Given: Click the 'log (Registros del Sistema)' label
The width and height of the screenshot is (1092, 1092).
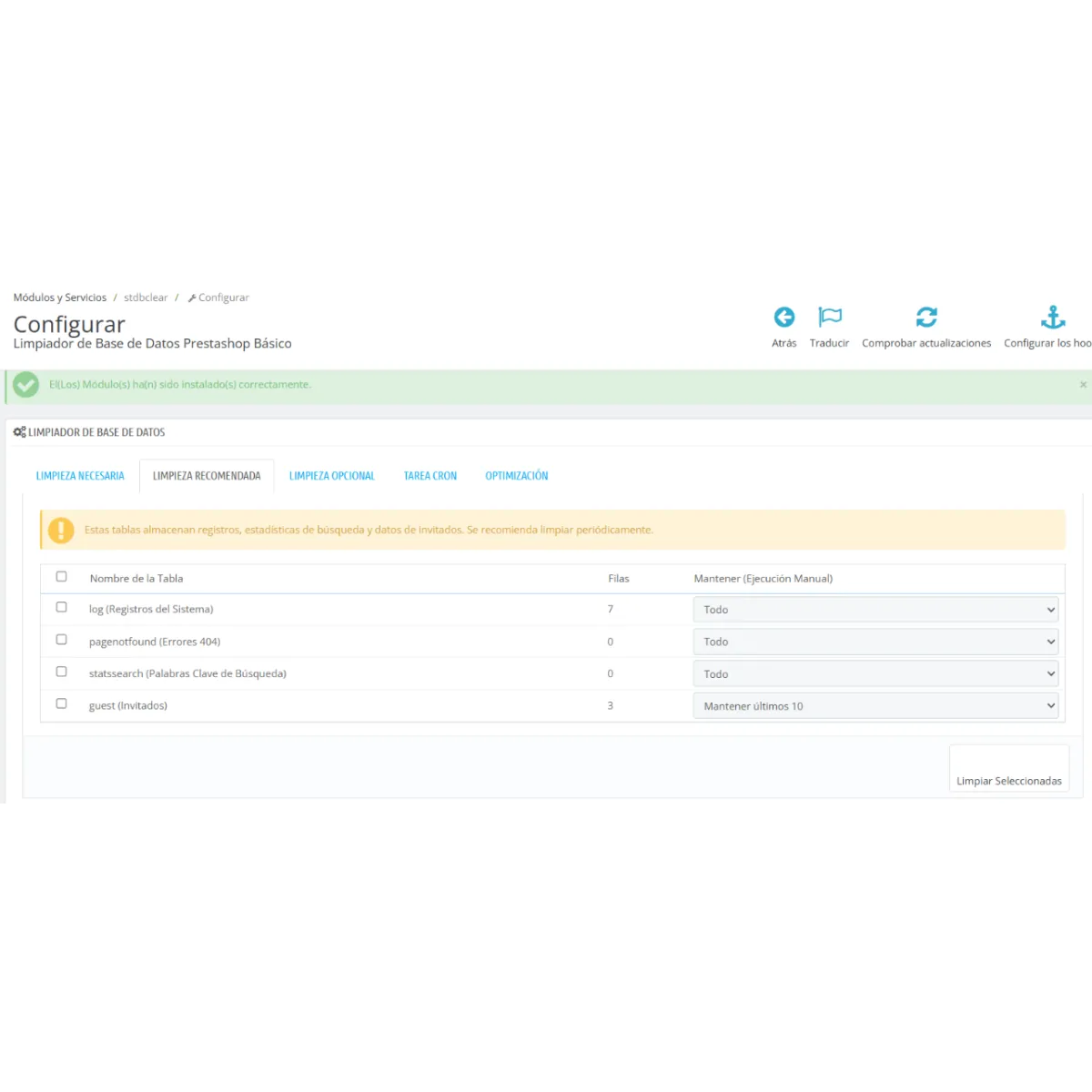Looking at the screenshot, I should [151, 610].
